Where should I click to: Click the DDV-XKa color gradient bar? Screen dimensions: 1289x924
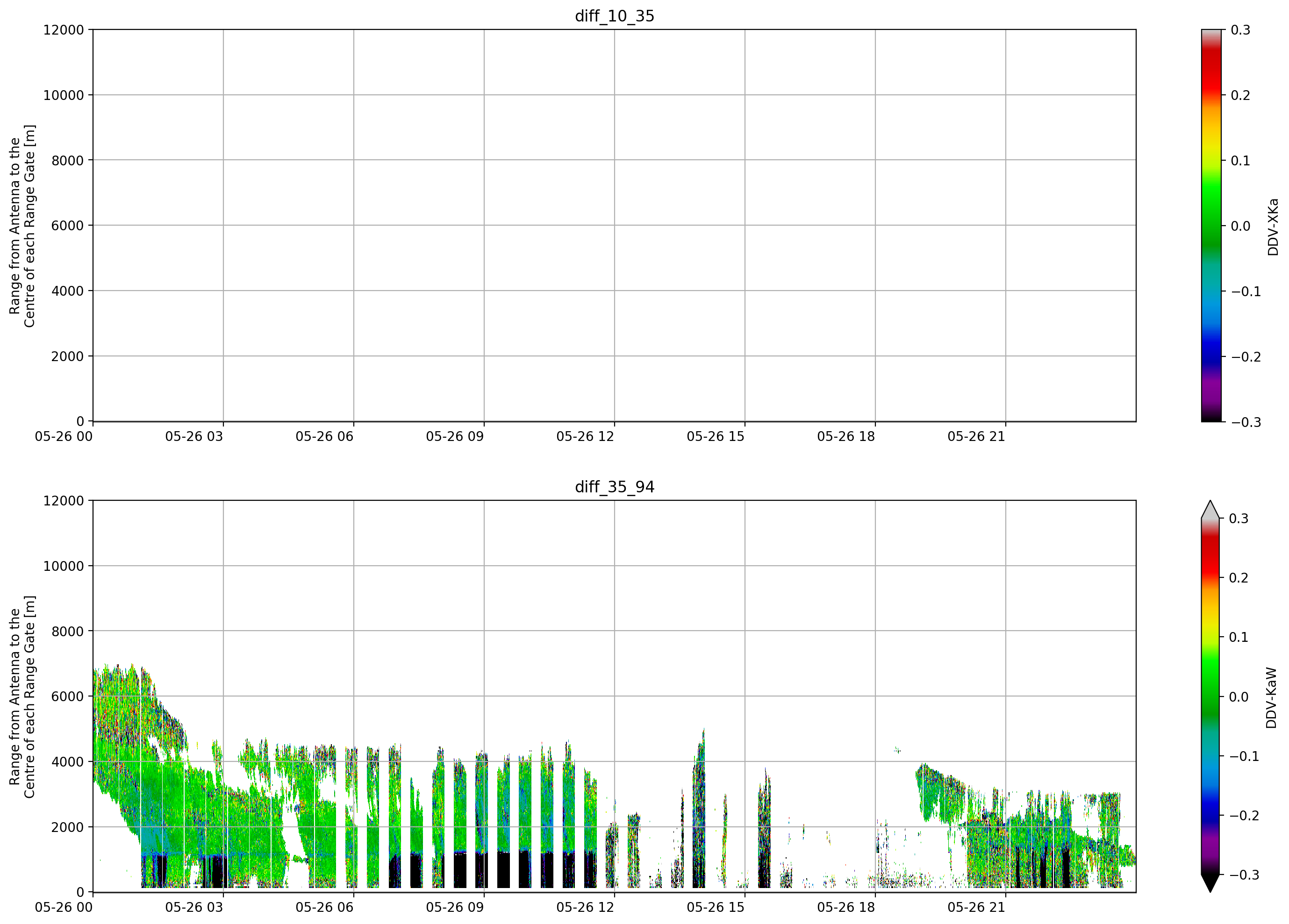pos(1210,226)
